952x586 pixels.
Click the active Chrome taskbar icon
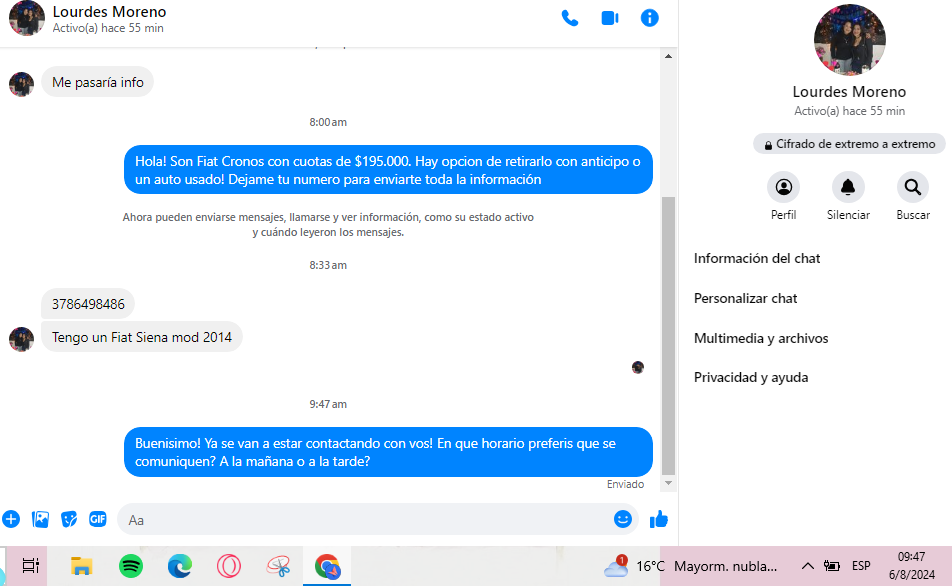click(x=327, y=567)
